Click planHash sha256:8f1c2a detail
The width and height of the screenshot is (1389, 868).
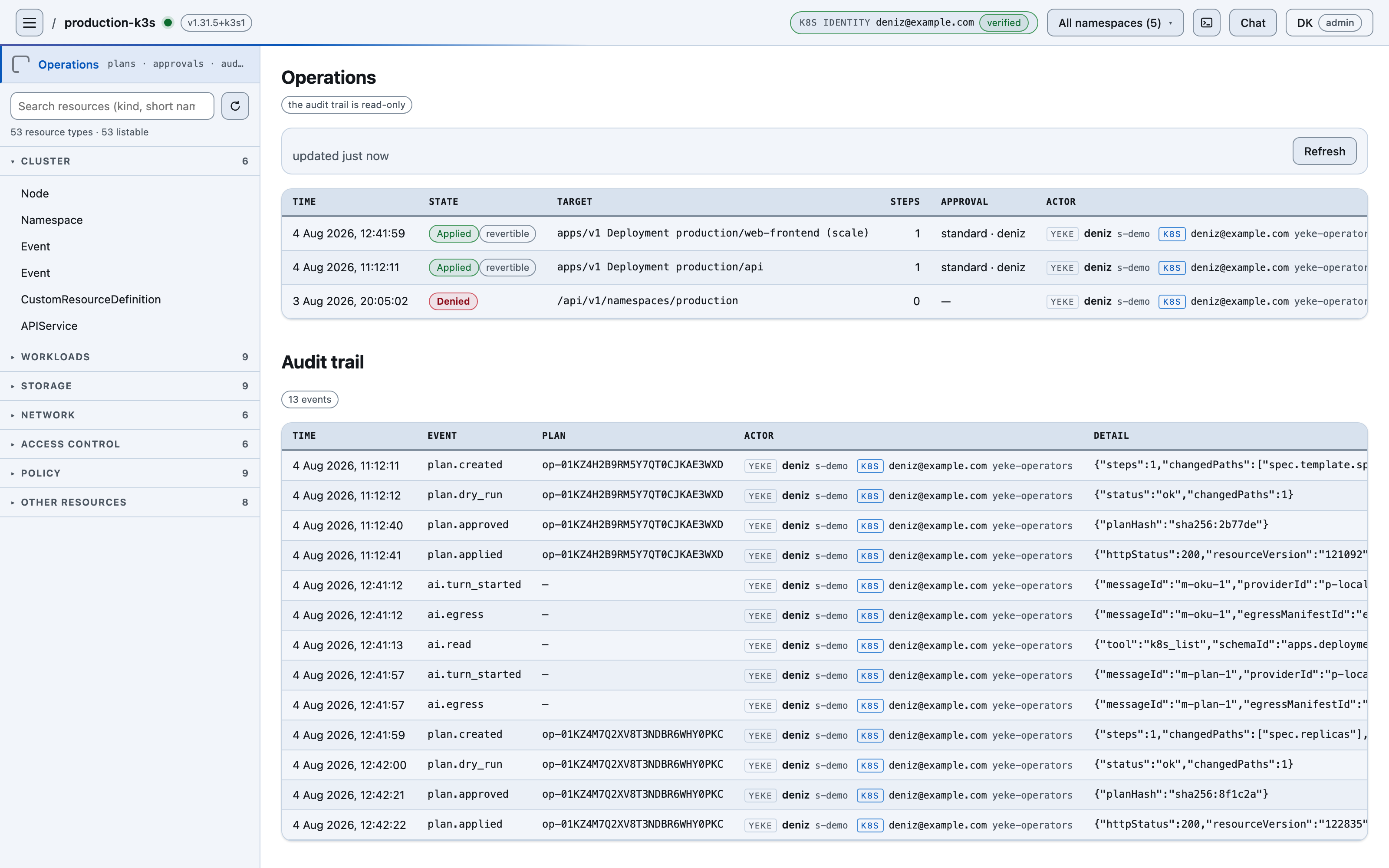coord(1181,794)
